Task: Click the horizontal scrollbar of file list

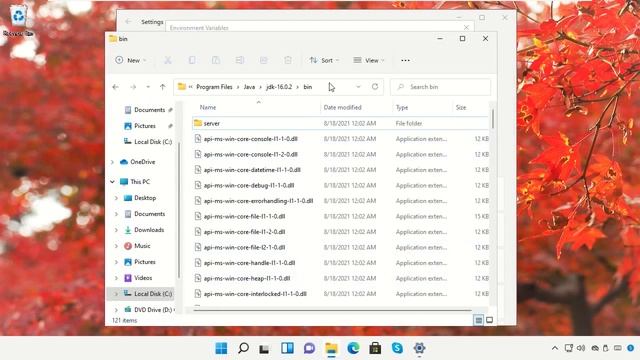Action: [x=332, y=311]
